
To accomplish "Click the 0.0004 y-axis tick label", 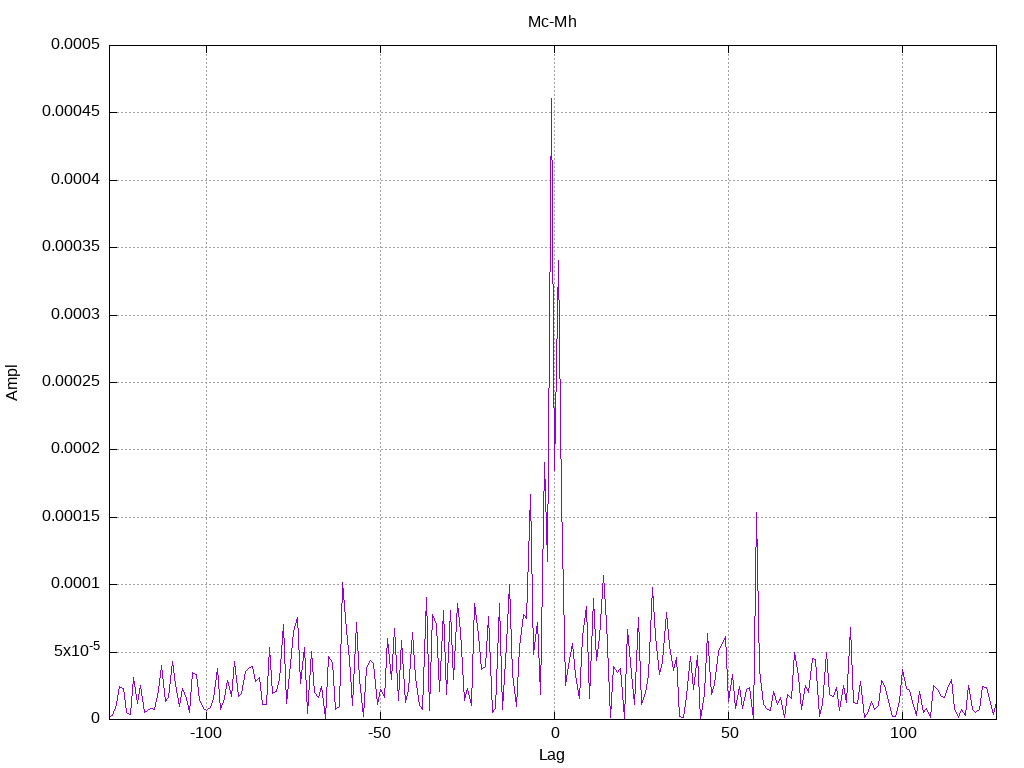I will [76, 179].
